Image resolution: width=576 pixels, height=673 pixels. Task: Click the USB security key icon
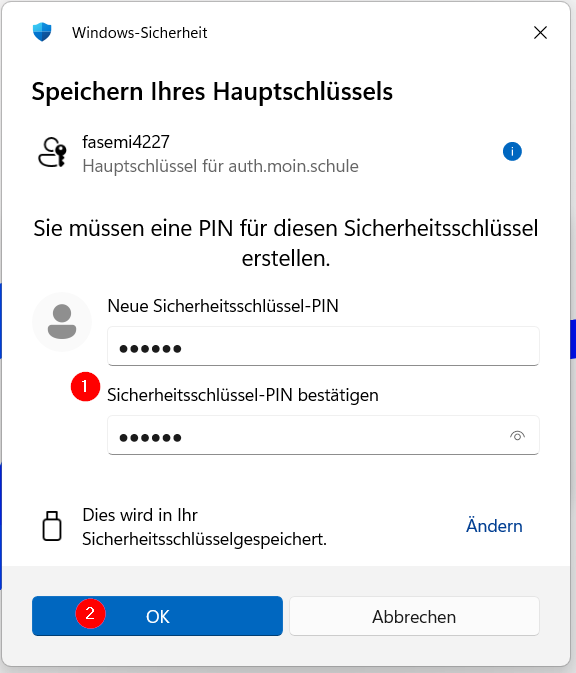pos(52,526)
